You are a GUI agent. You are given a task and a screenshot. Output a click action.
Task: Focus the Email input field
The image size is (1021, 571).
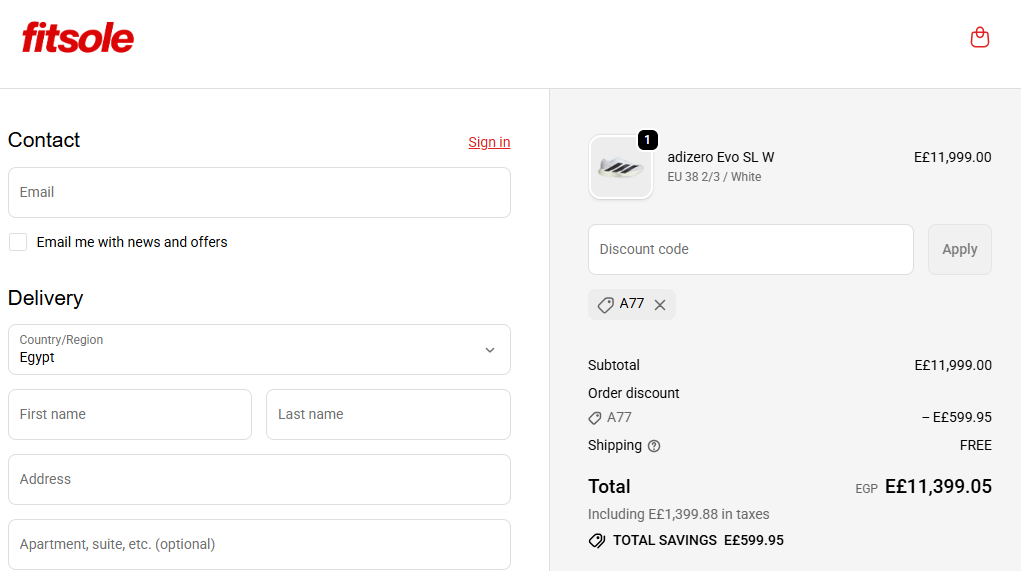pos(259,192)
